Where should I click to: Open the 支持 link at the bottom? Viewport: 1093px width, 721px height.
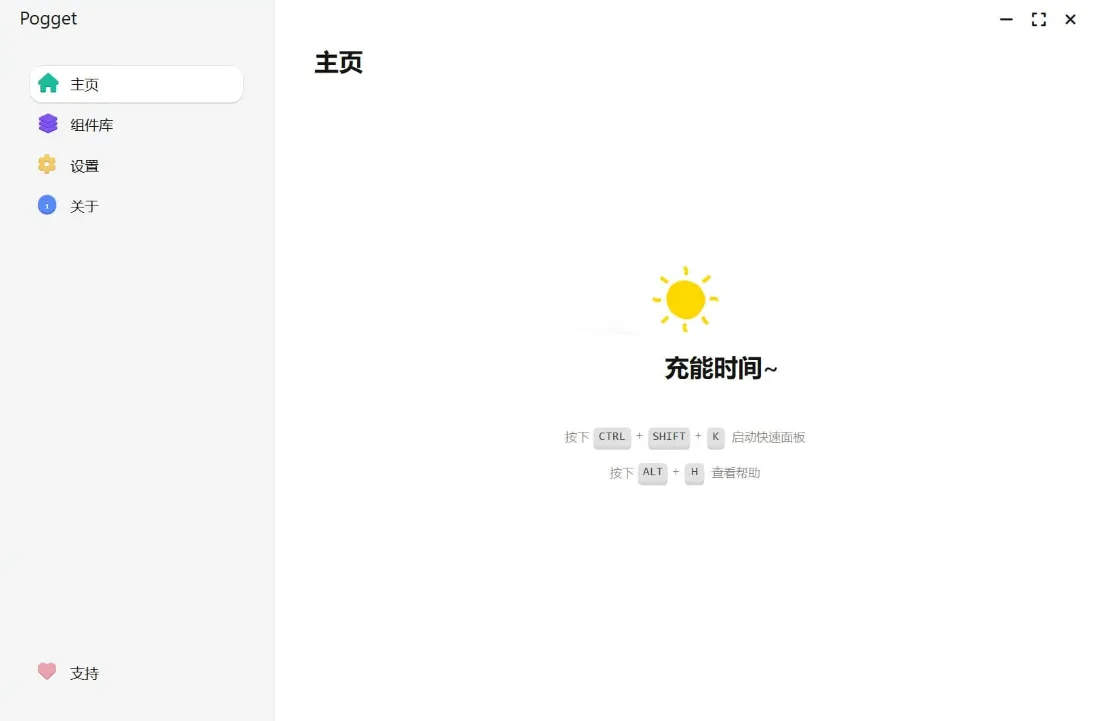(84, 672)
